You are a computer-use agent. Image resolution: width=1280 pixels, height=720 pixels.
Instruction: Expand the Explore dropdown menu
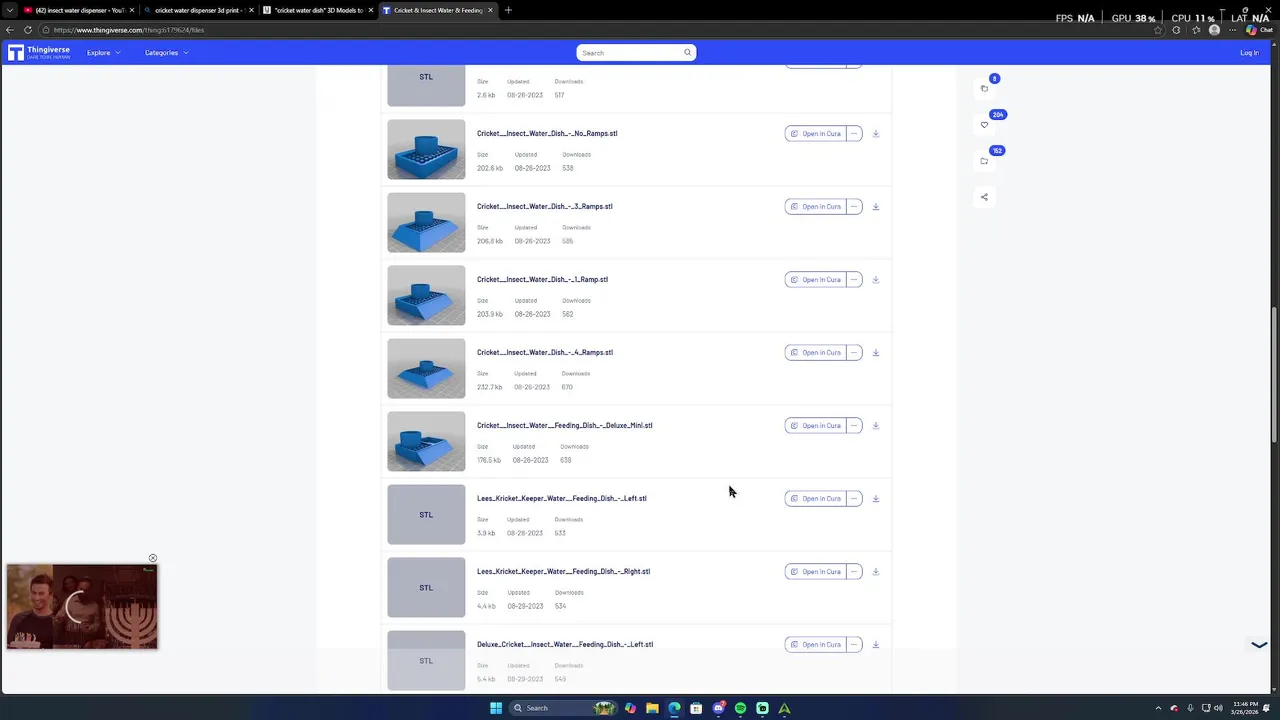[x=103, y=52]
